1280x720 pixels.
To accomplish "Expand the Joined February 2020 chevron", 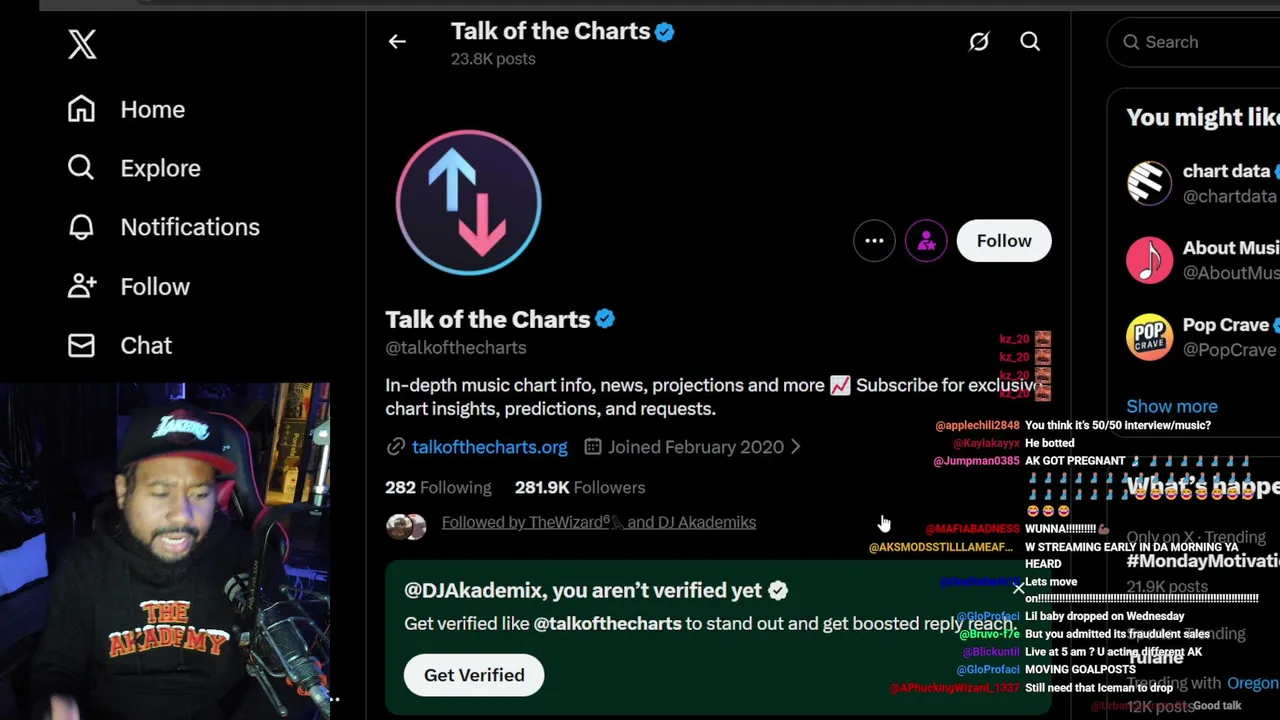I will (x=796, y=447).
